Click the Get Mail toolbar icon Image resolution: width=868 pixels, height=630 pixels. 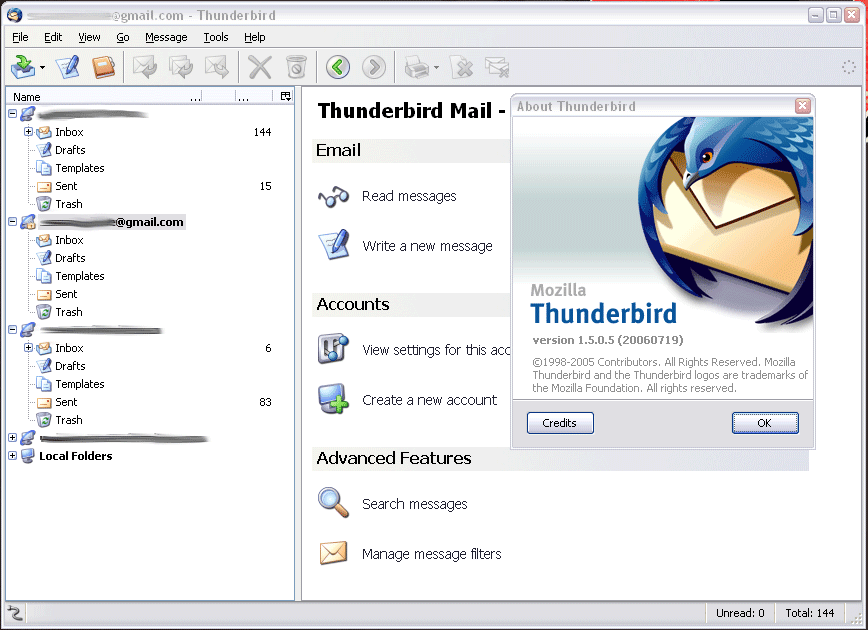tap(23, 67)
